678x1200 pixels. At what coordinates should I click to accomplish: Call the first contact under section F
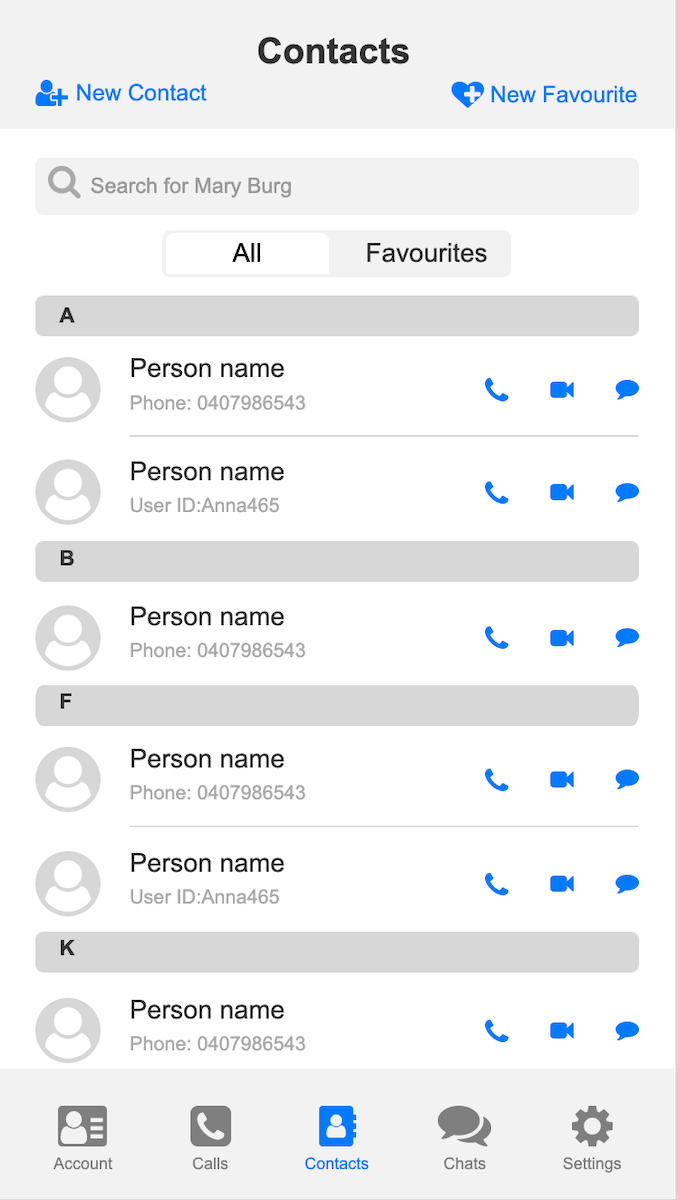[497, 780]
